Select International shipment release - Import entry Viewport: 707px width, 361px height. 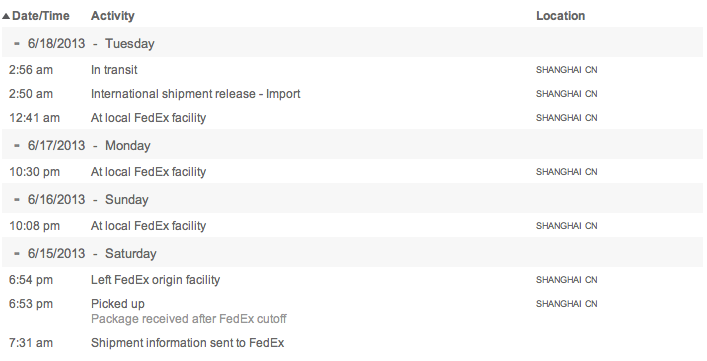(x=196, y=94)
